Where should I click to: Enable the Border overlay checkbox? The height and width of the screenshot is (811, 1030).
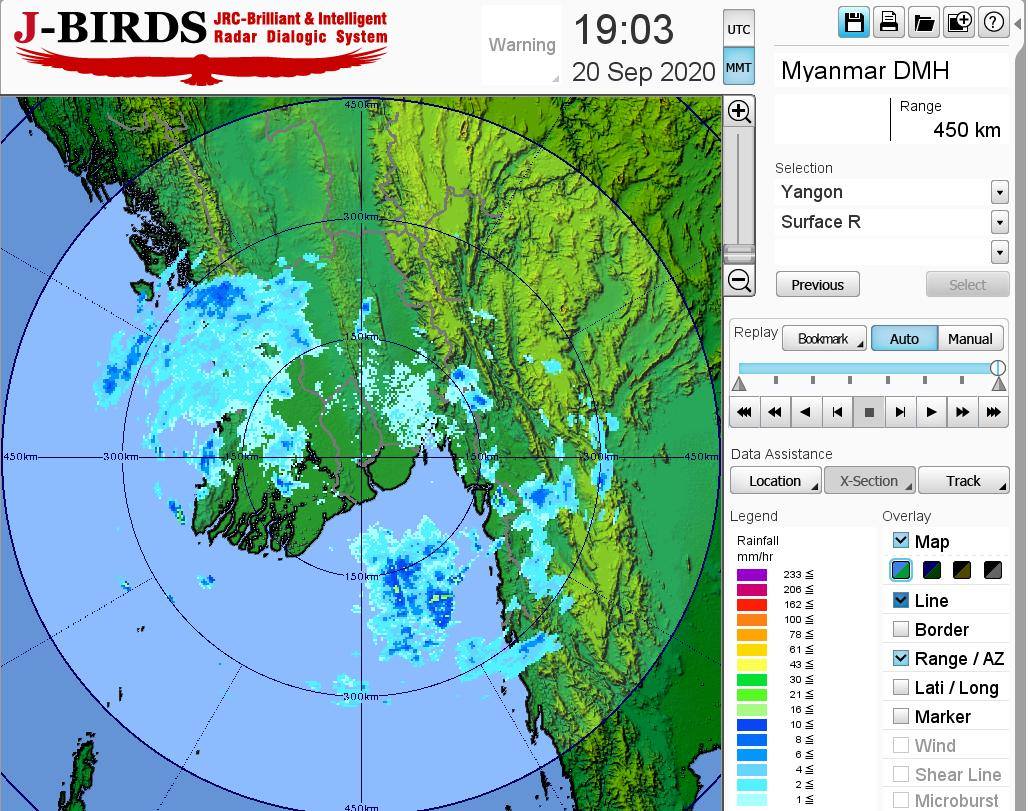[x=901, y=629]
